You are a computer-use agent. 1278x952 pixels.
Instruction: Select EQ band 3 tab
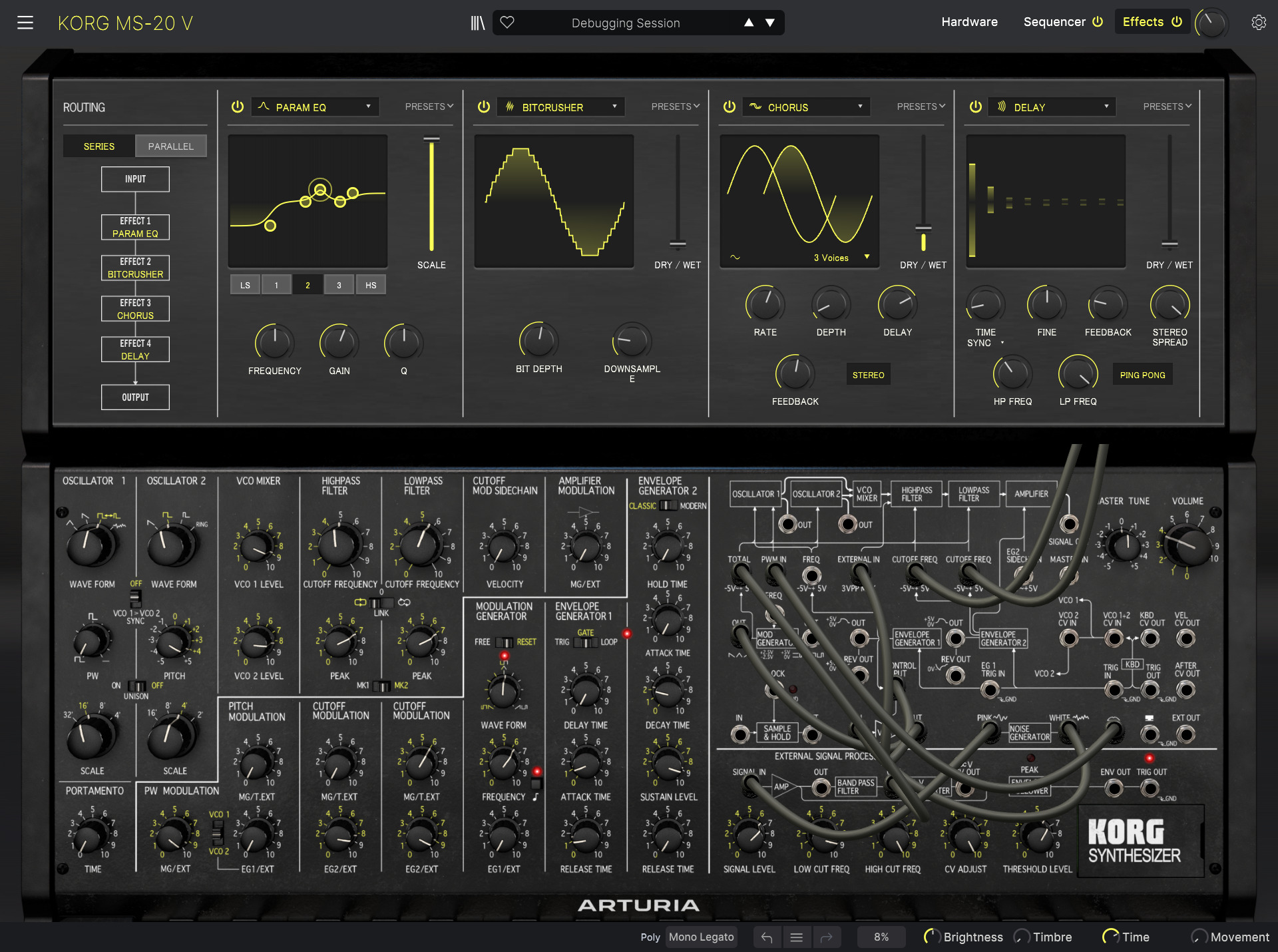339,285
